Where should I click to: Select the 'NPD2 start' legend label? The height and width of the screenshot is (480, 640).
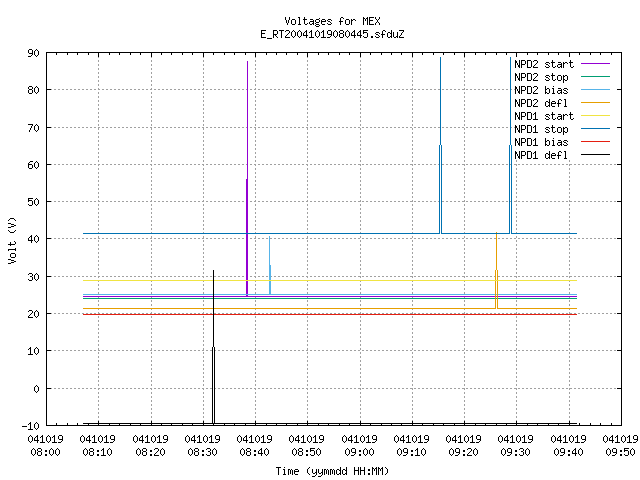(x=544, y=64)
